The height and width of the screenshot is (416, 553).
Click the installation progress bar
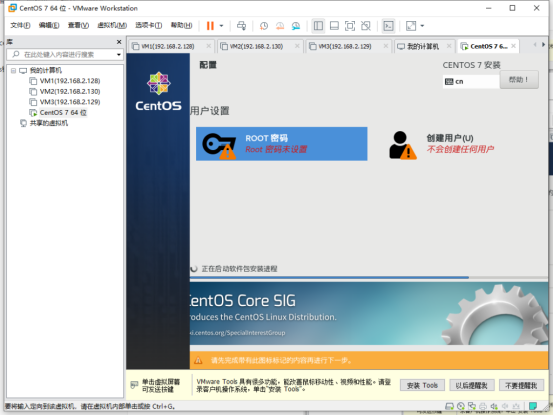point(369,277)
